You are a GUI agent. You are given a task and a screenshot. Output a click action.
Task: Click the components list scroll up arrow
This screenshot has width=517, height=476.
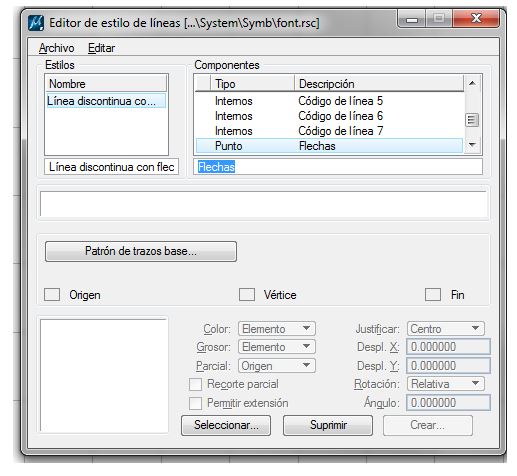(x=472, y=83)
